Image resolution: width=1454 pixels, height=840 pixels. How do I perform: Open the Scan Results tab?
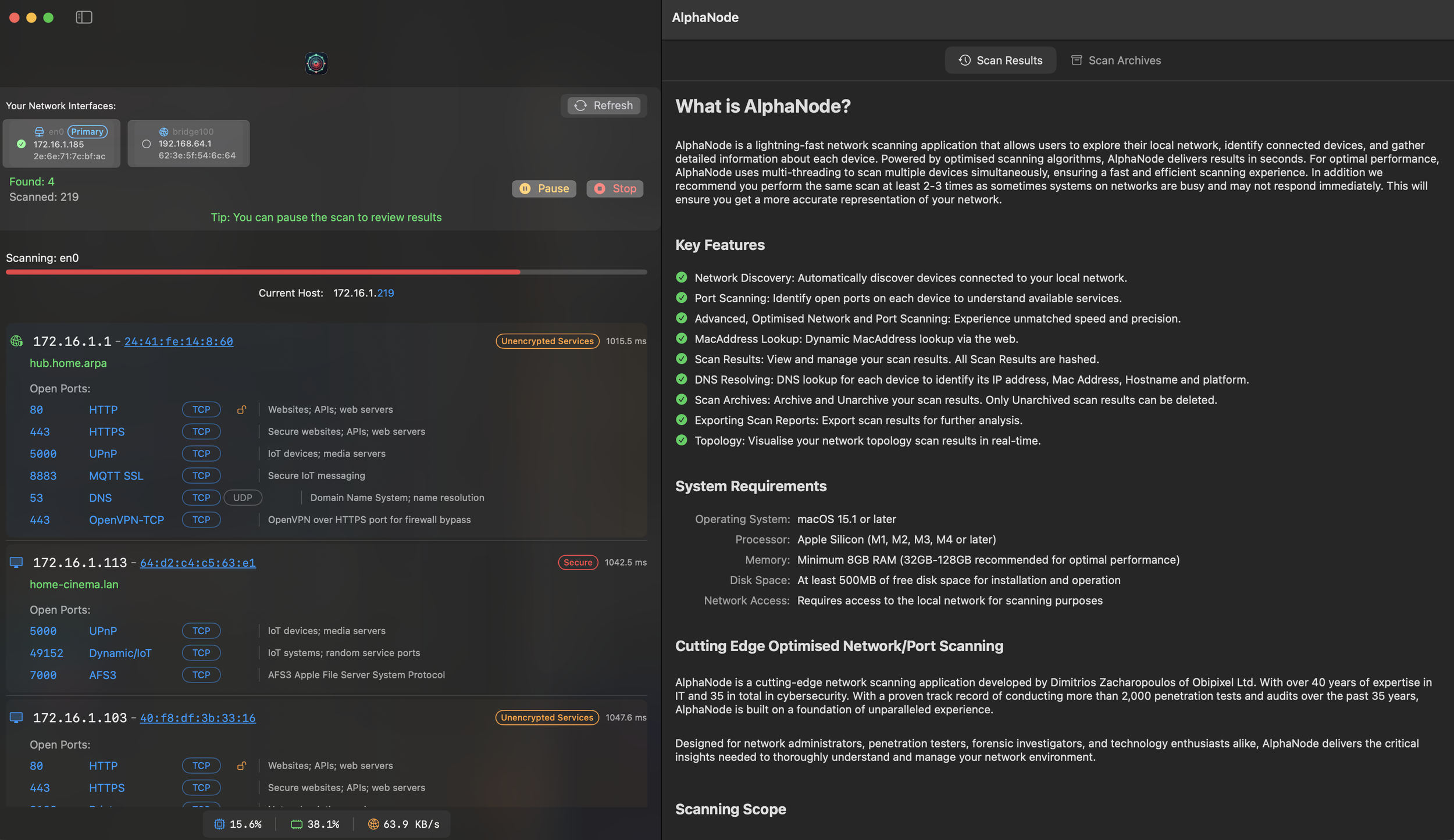(x=1000, y=60)
